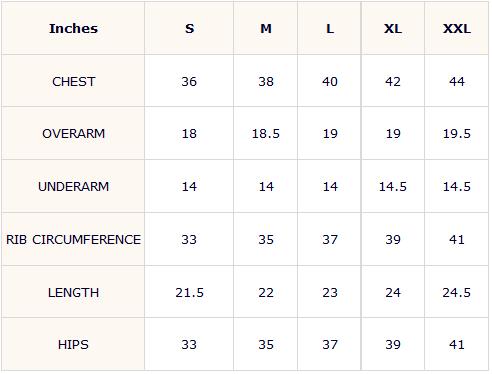Click hips value 39 for size XL
Screen dimensions: 492x374
tap(393, 345)
